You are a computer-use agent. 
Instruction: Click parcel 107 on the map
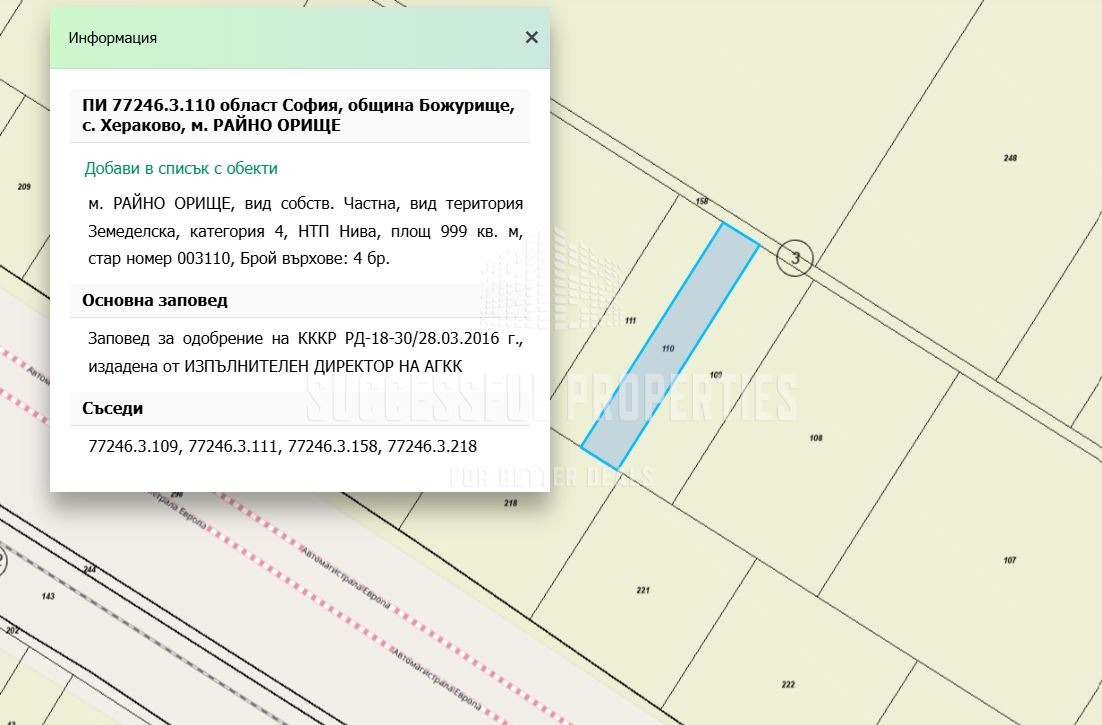[1009, 560]
